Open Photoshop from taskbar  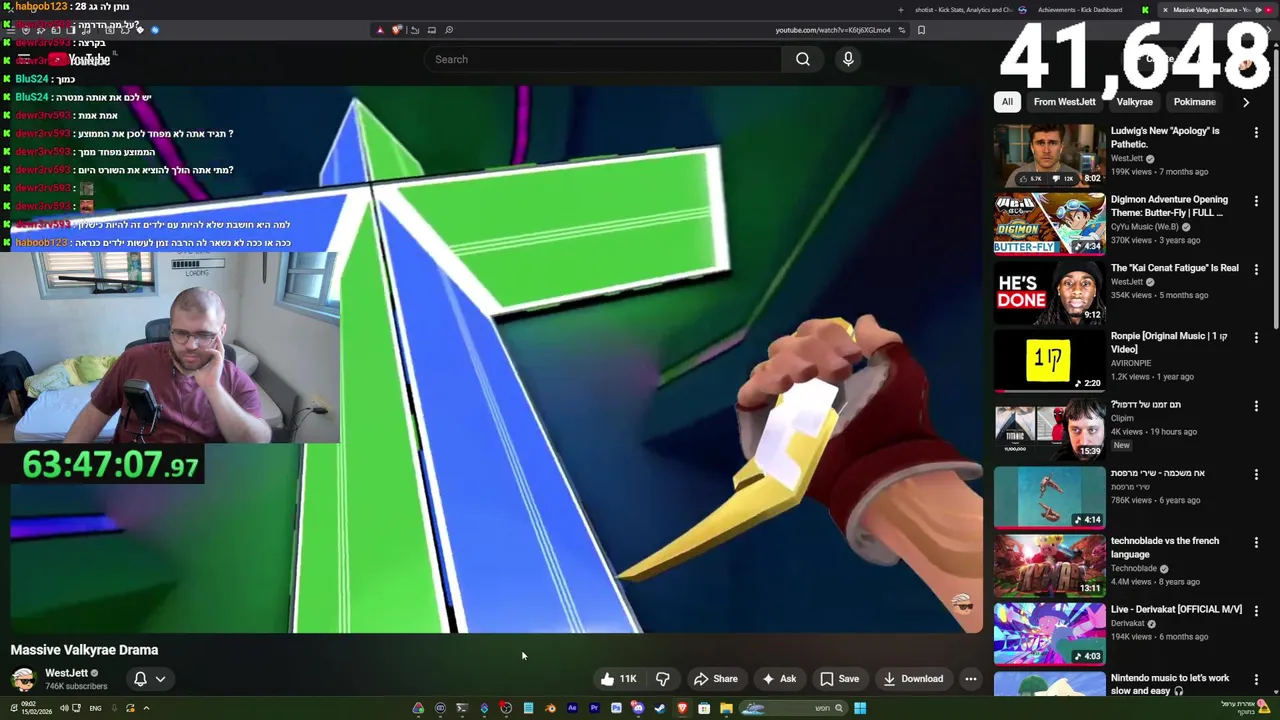pyautogui.click(x=616, y=708)
